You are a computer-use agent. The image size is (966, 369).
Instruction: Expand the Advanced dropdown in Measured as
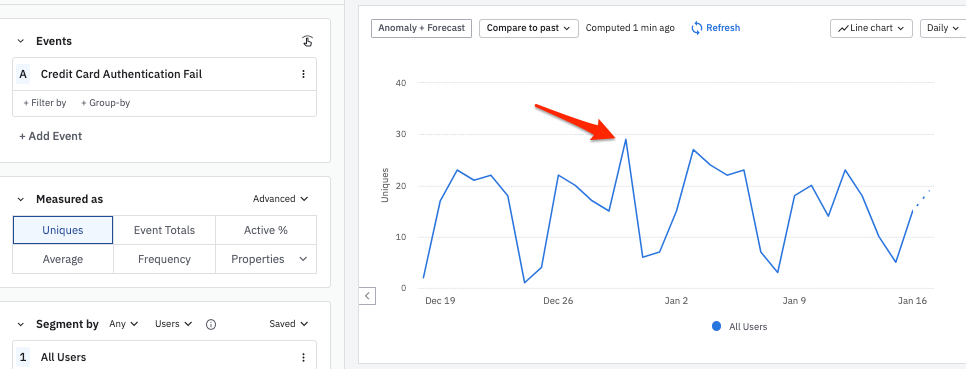[280, 199]
